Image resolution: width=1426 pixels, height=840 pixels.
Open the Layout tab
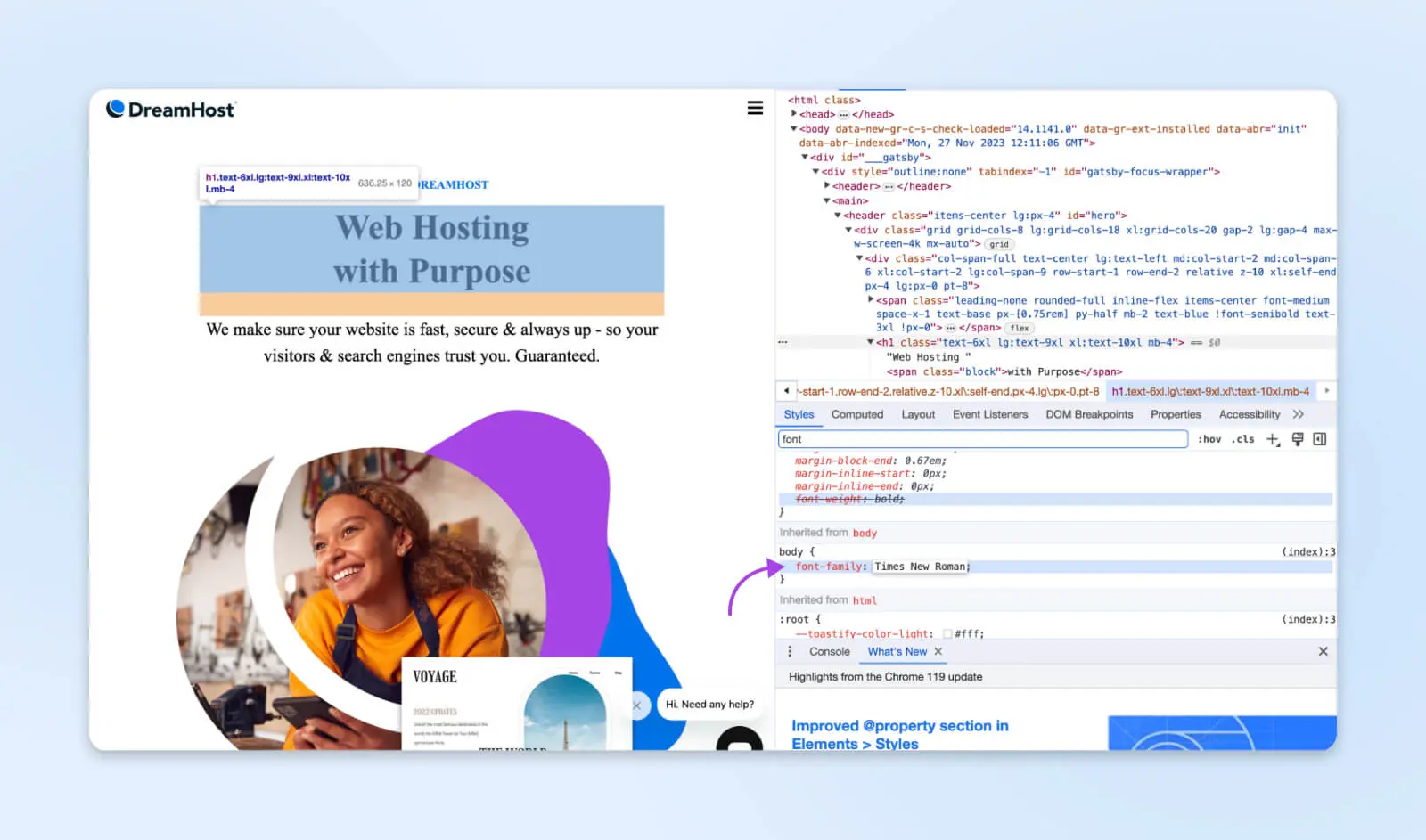[x=918, y=414]
